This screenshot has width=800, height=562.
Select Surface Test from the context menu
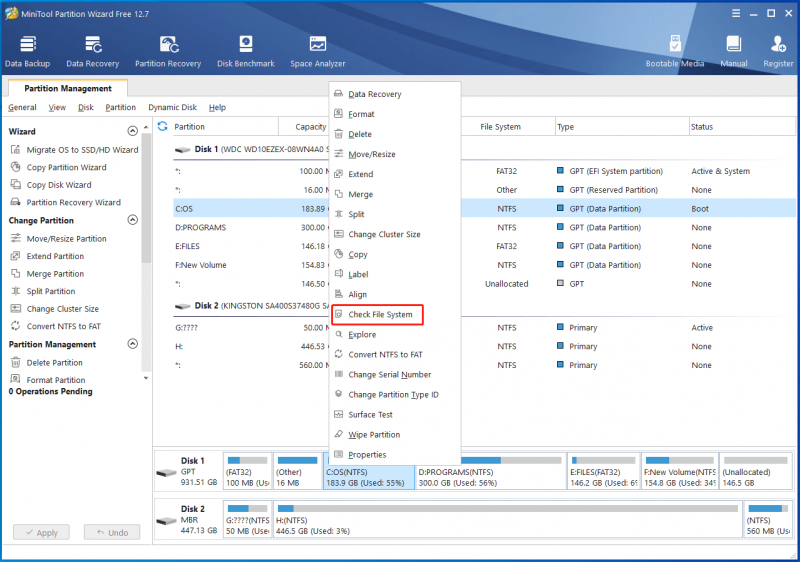pos(370,415)
